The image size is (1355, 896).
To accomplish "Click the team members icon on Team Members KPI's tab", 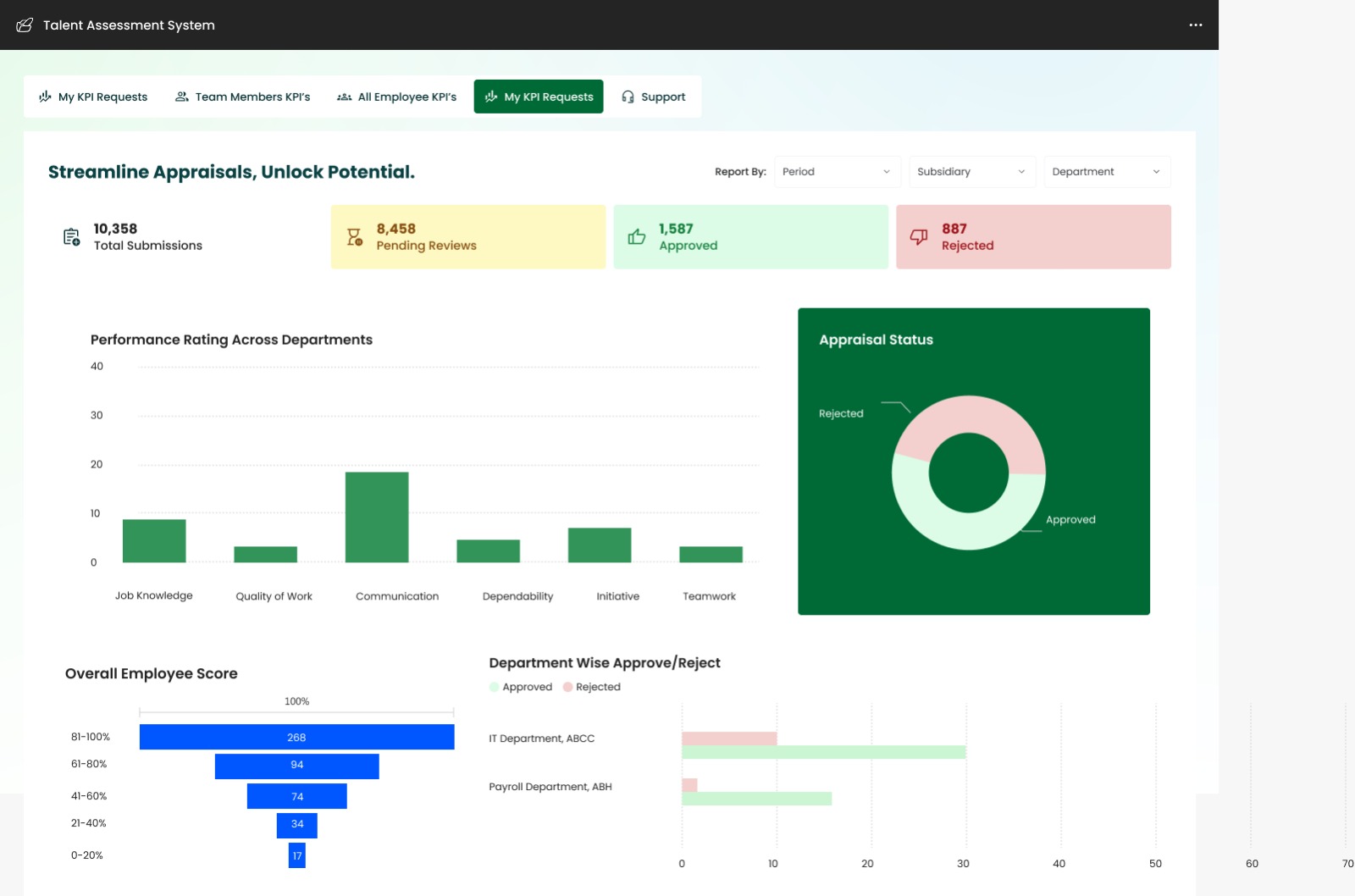I will click(180, 97).
